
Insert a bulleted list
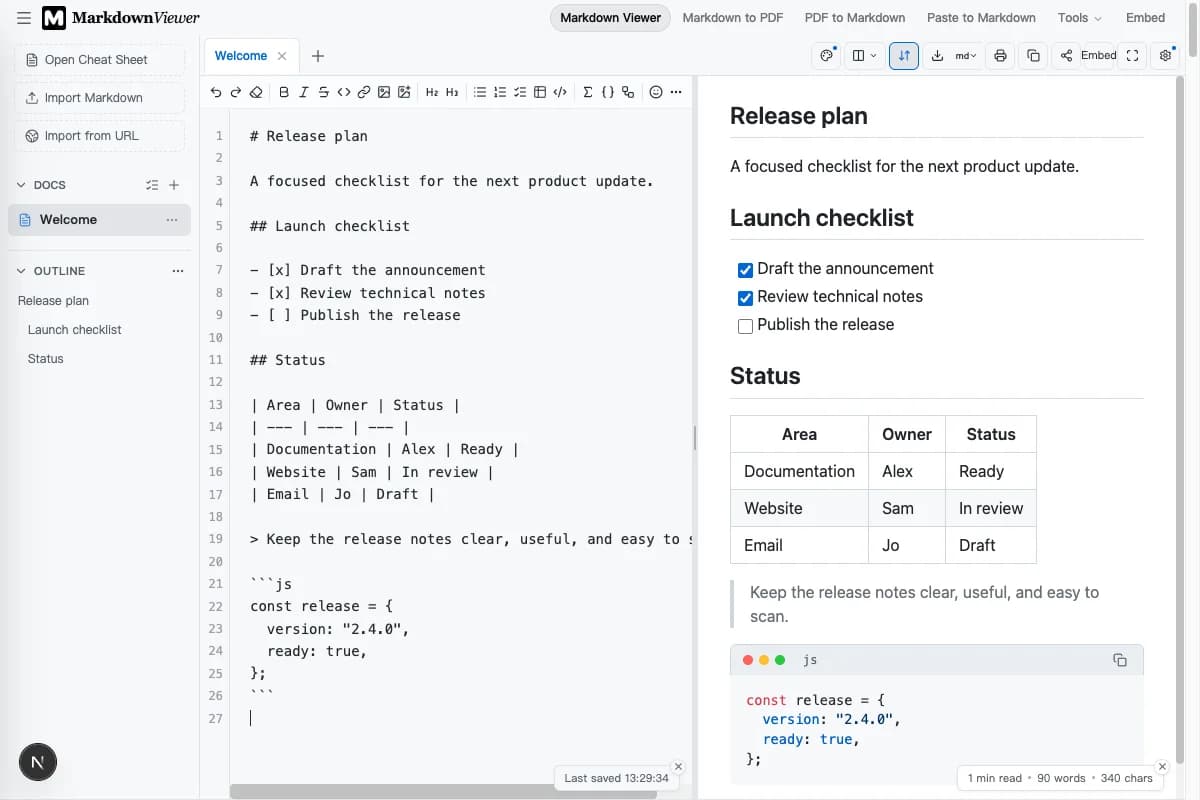pyautogui.click(x=480, y=92)
